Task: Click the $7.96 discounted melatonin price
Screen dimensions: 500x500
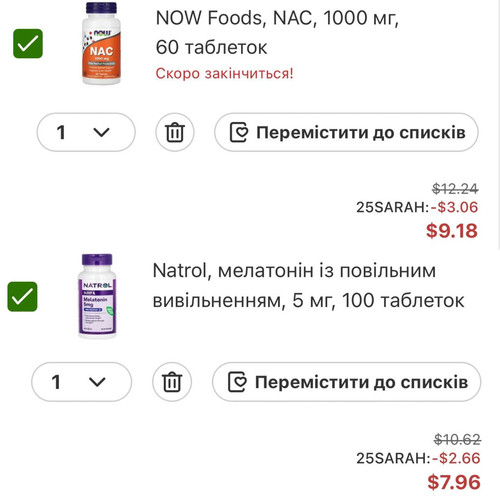Action: coord(454,482)
